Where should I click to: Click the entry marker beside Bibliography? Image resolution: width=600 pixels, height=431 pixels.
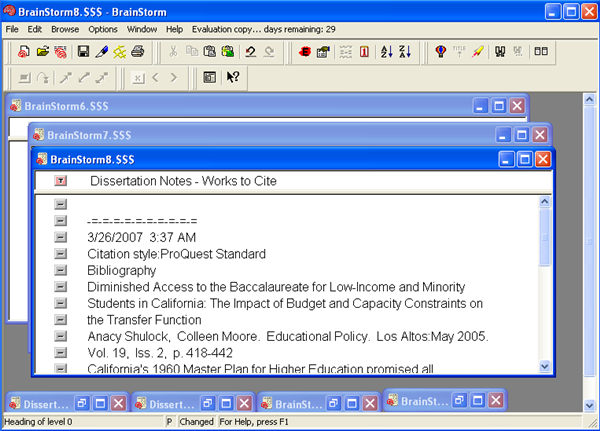pyautogui.click(x=60, y=270)
